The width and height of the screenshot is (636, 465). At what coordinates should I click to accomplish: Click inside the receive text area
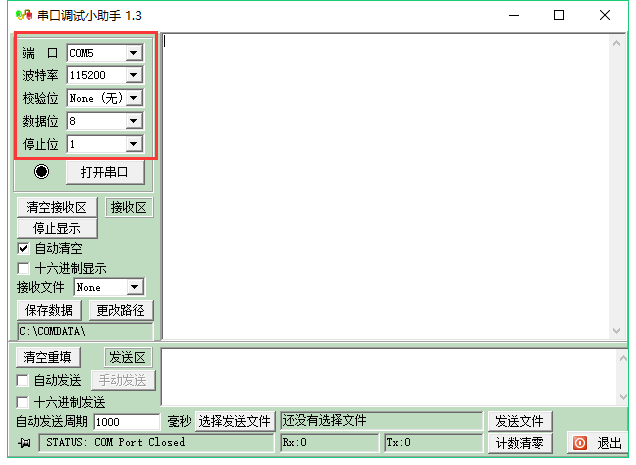385,186
